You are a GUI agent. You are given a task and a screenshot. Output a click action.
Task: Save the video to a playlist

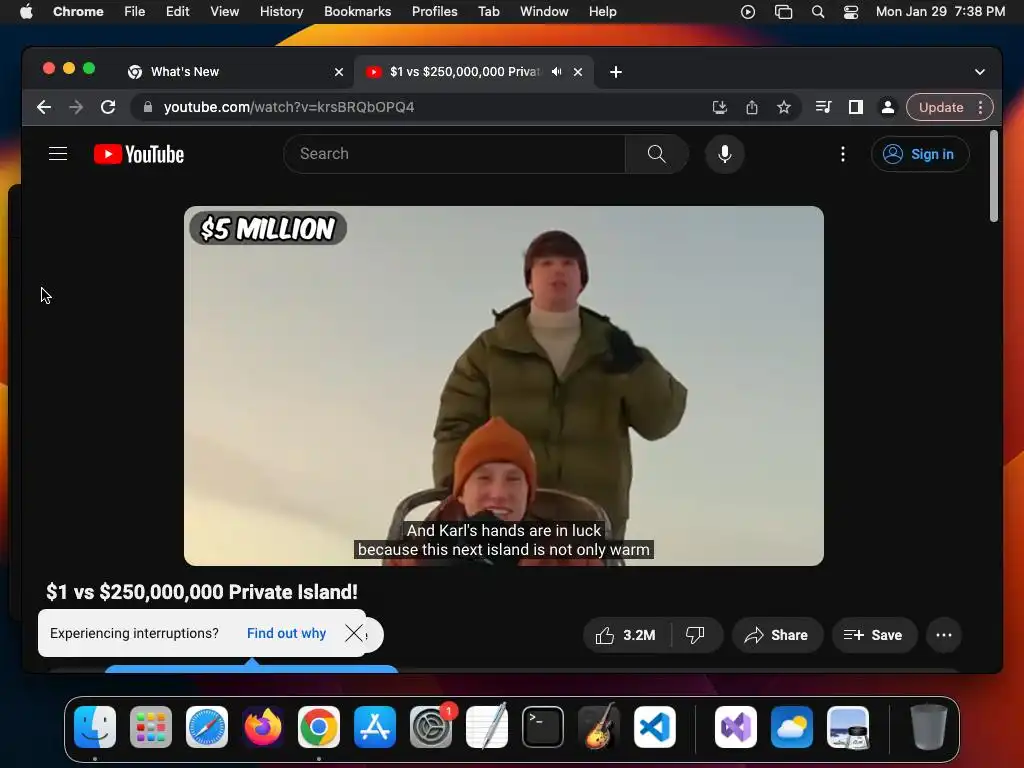873,635
